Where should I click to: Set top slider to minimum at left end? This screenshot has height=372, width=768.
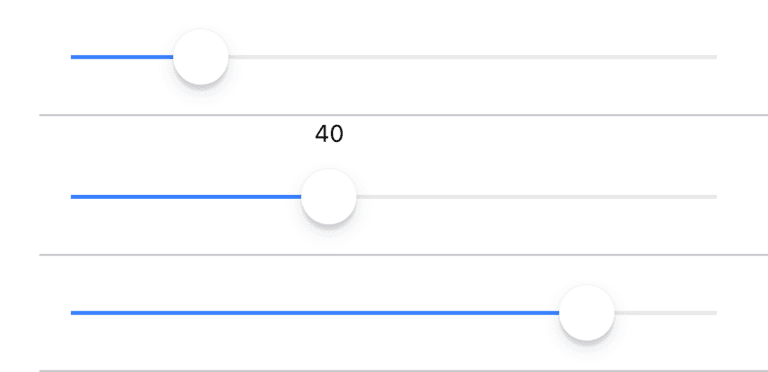[72, 57]
